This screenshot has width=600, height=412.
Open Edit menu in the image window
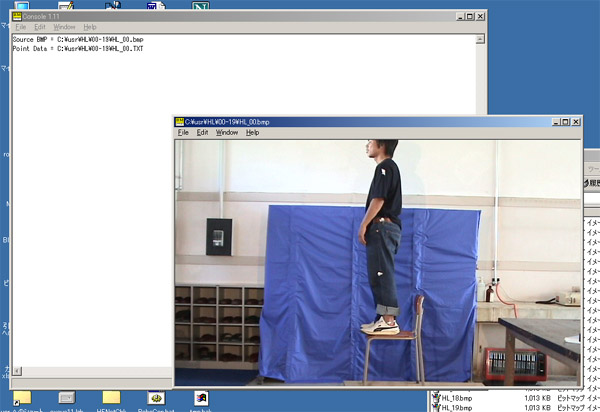tap(202, 132)
